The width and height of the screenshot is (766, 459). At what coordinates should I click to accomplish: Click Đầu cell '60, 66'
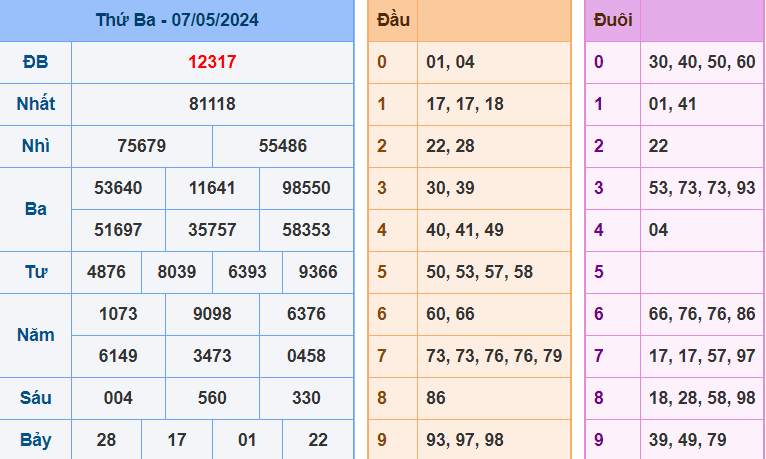pos(450,314)
